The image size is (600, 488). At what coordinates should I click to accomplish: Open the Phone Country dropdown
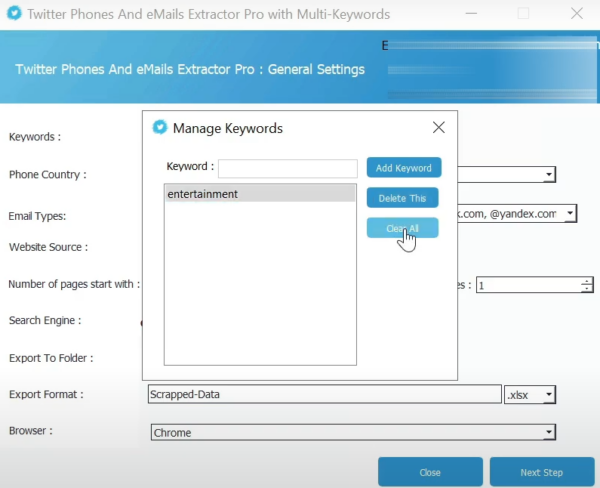pyautogui.click(x=549, y=175)
